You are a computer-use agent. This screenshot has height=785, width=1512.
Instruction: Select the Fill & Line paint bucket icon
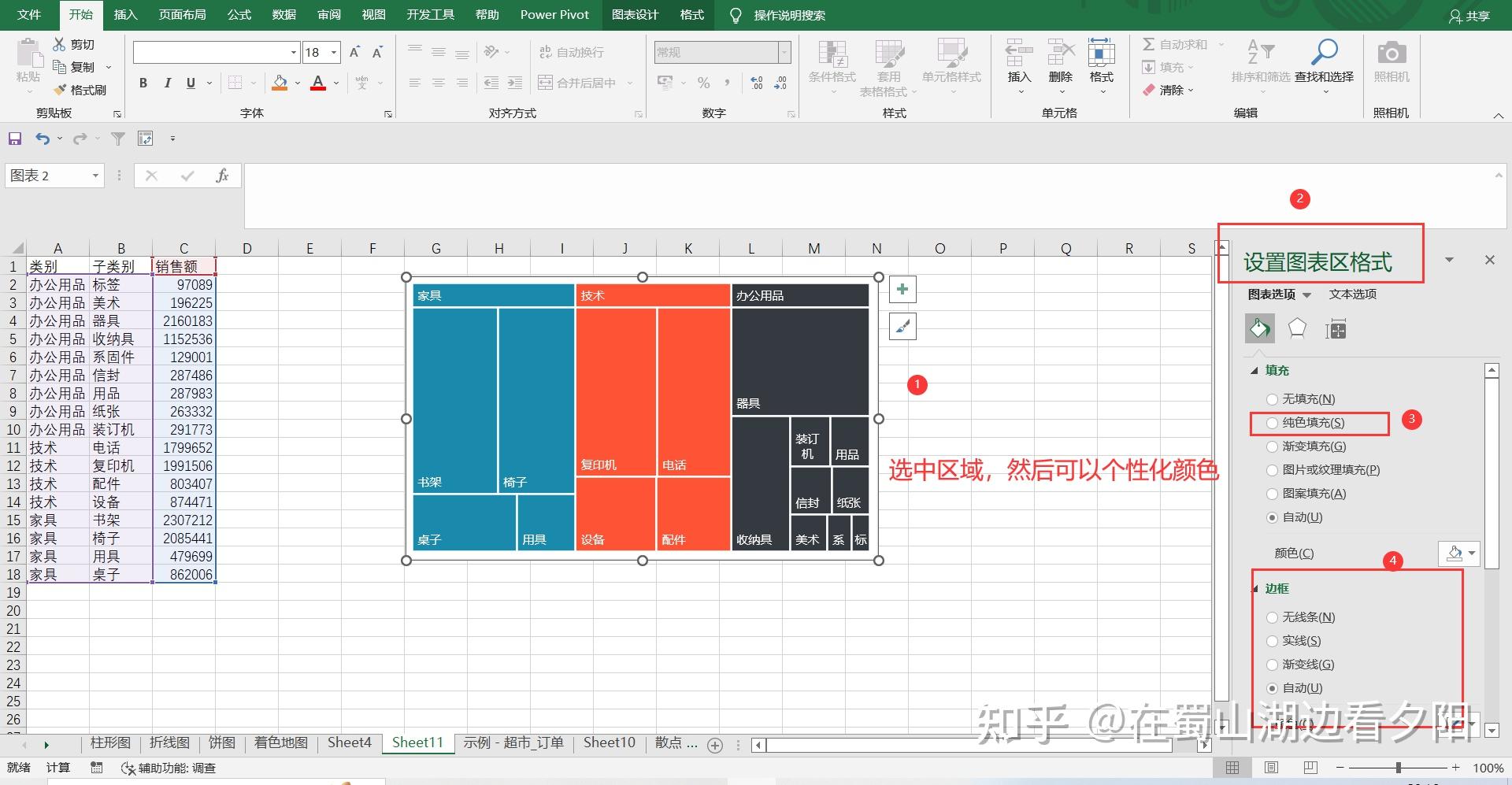1259,328
